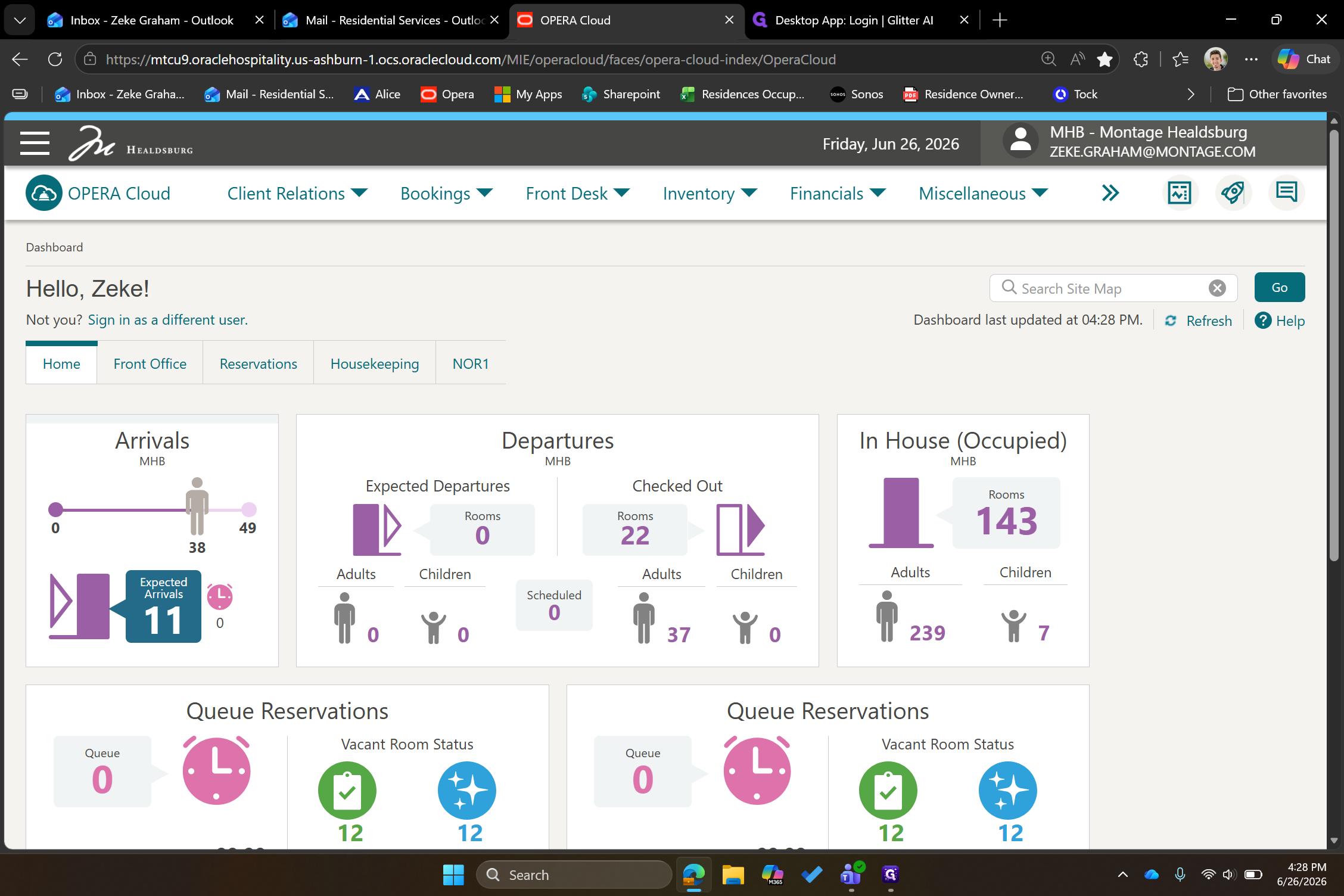Click the OPERA Cloud home logo icon
Viewport: 1344px width, 896px height.
click(44, 193)
